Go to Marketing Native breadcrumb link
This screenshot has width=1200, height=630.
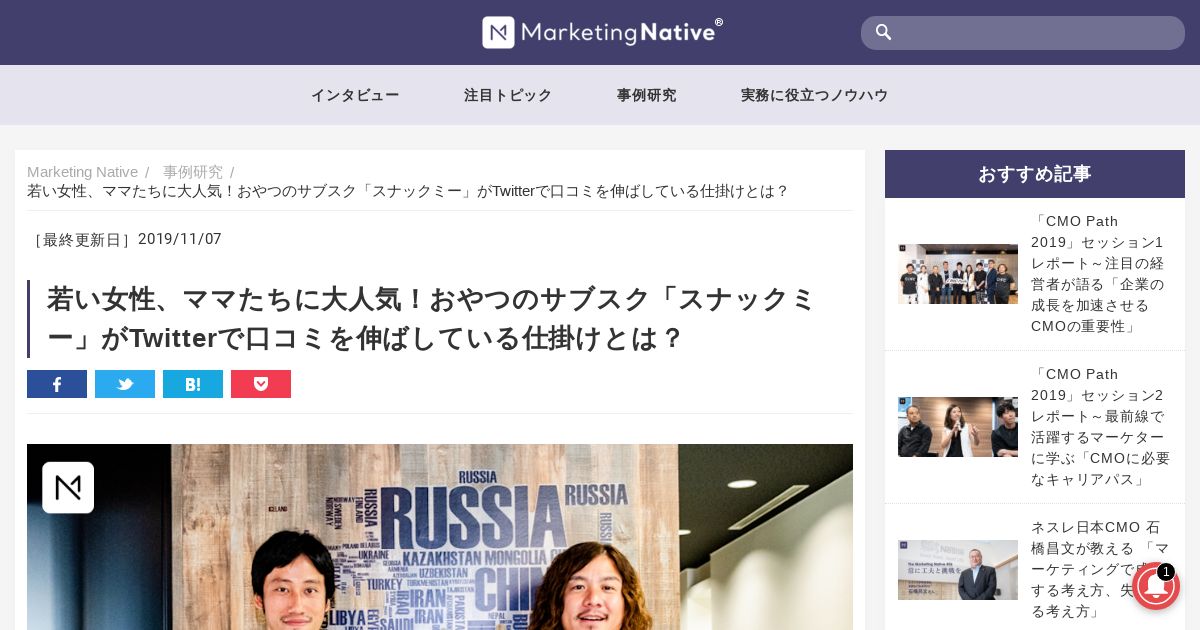tap(82, 172)
